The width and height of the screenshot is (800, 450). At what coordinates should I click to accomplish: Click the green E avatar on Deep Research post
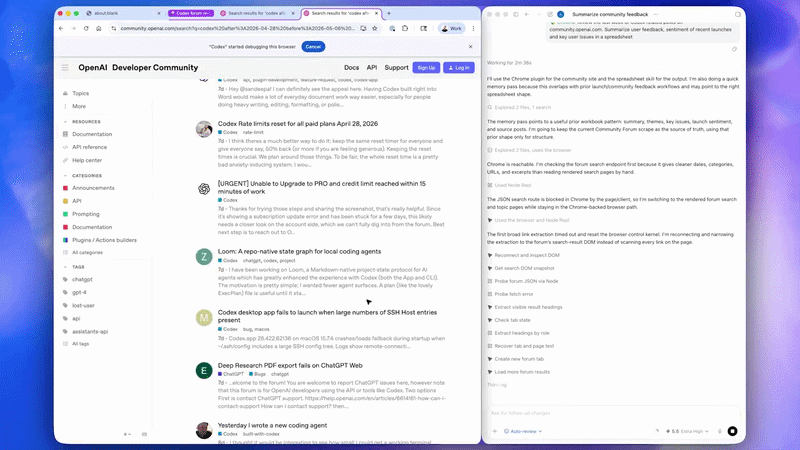(x=204, y=370)
